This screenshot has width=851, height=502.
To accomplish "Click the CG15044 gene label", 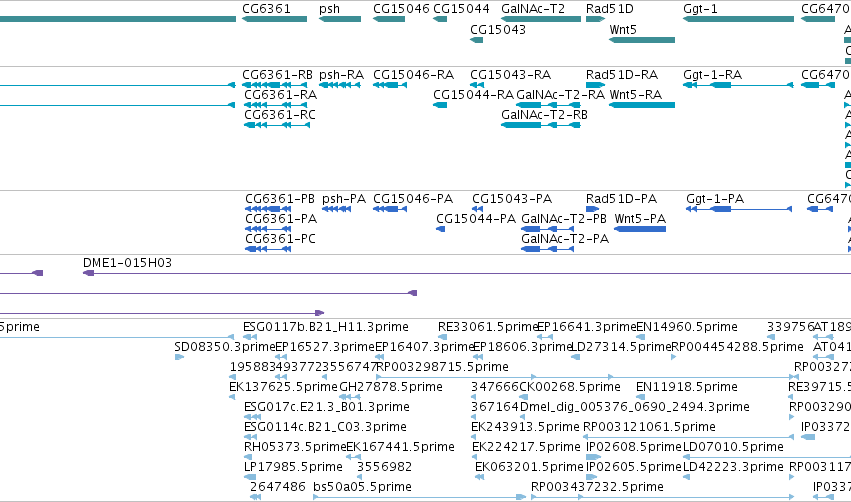I will tap(461, 9).
